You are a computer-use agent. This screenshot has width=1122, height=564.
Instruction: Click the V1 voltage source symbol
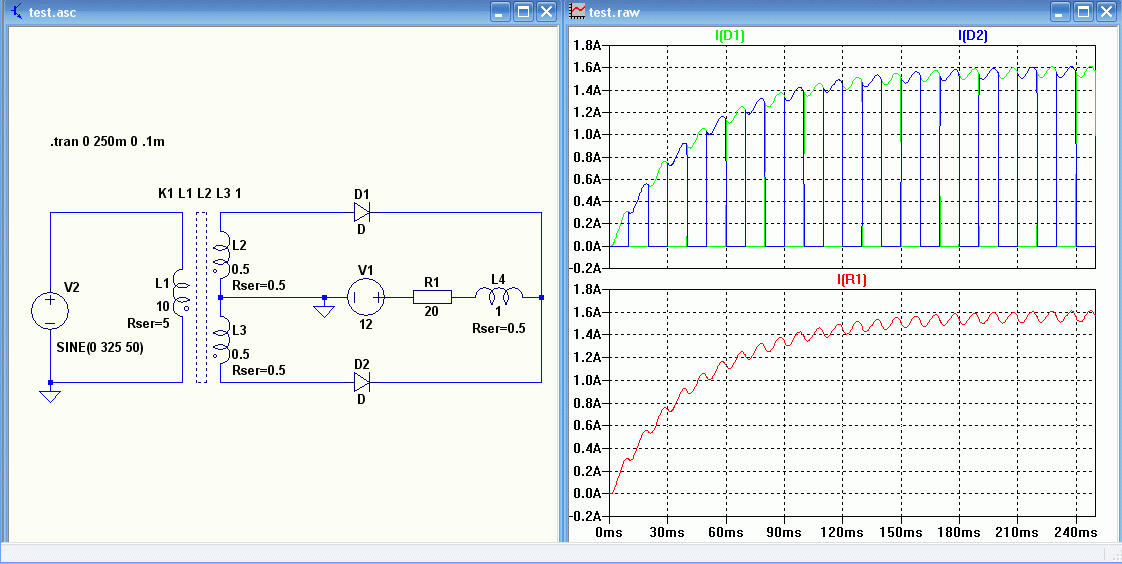coord(366,297)
